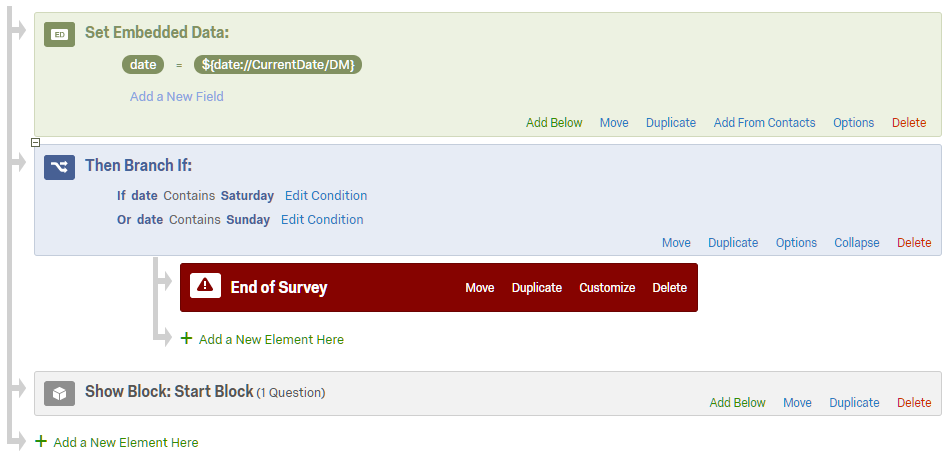Click the Embedded Data ED icon
The height and width of the screenshot is (463, 951).
(59, 34)
